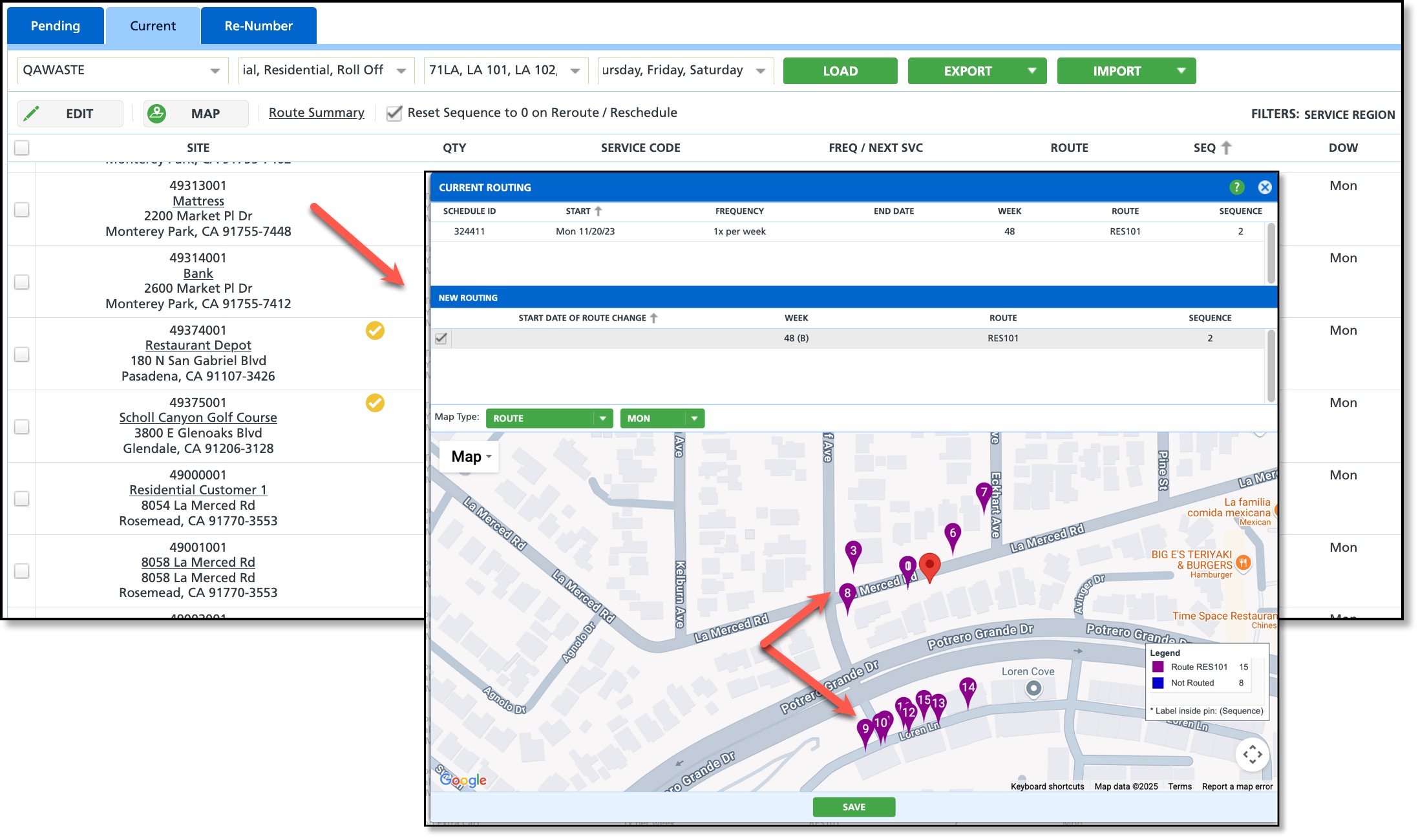The height and width of the screenshot is (840, 1418).
Task: Click the pencil EDIT button
Action: [70, 114]
